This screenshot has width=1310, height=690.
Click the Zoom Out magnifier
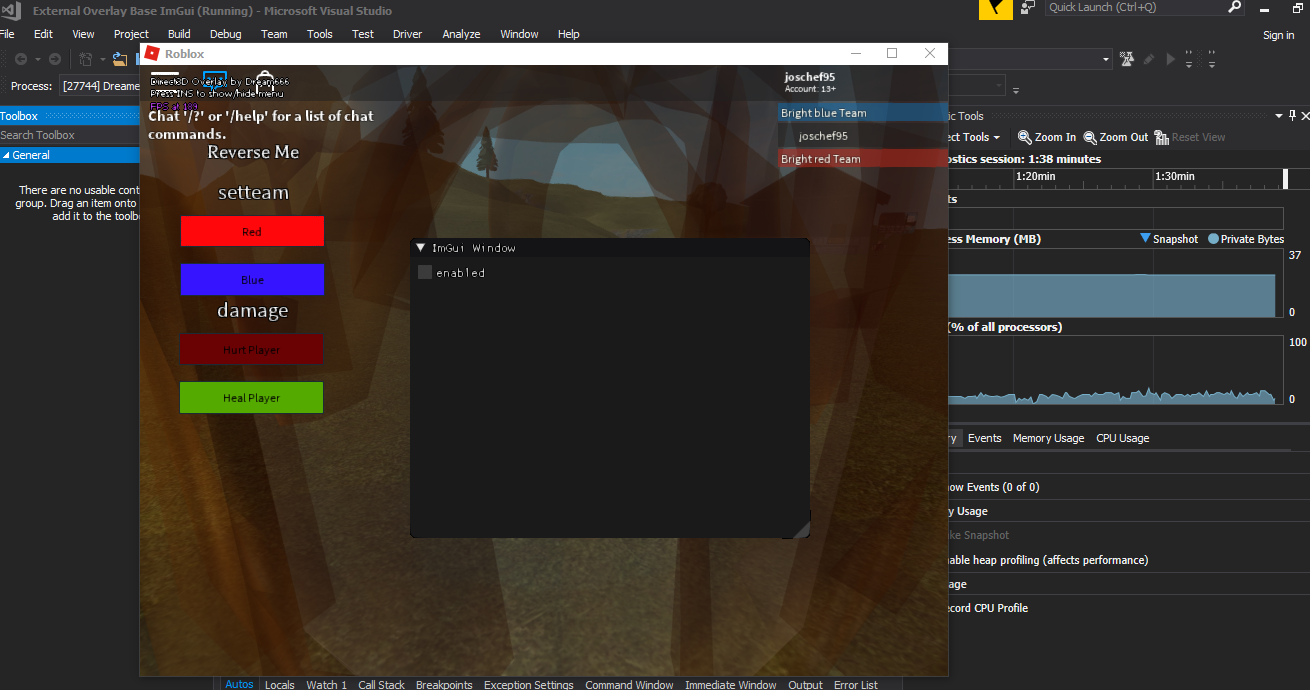(x=1089, y=137)
